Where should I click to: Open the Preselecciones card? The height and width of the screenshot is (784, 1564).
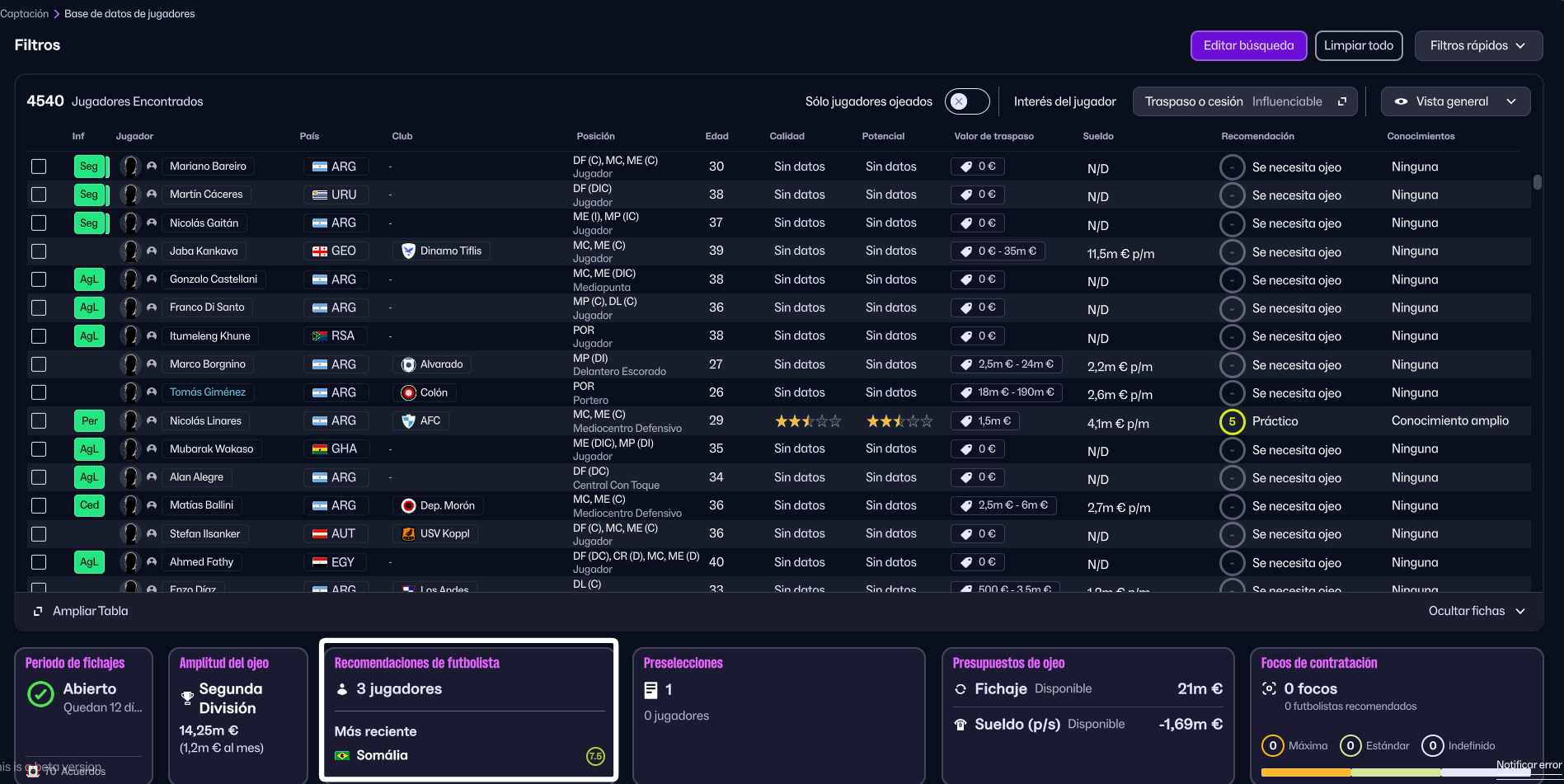click(x=778, y=714)
